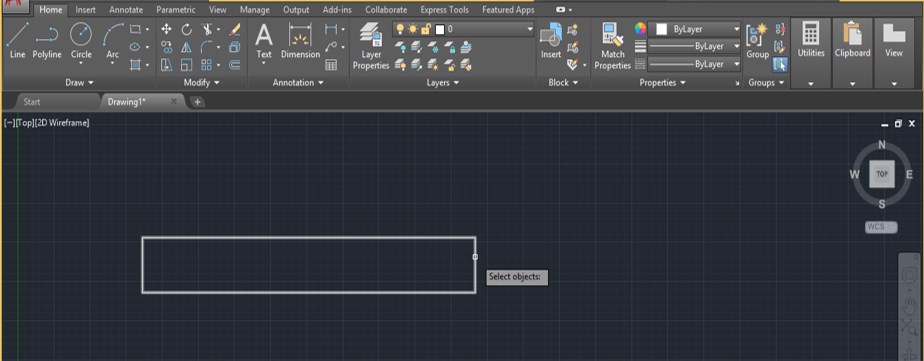Switch to the Express Tools tab
The image size is (924, 361).
(444, 10)
